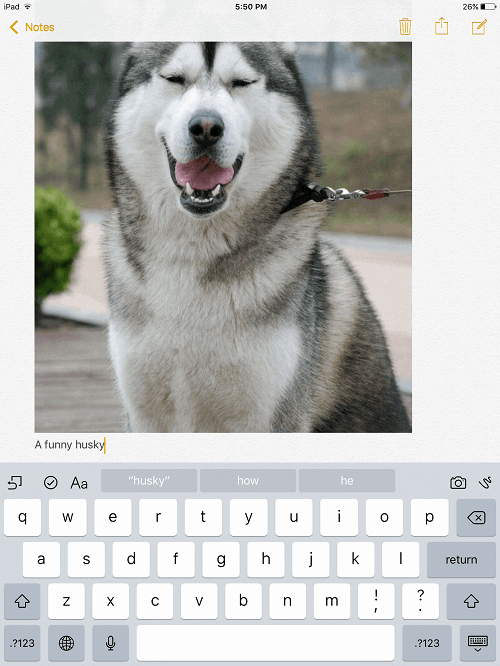The height and width of the screenshot is (666, 500).
Task: Tap the backspace delete key
Action: [x=476, y=517]
